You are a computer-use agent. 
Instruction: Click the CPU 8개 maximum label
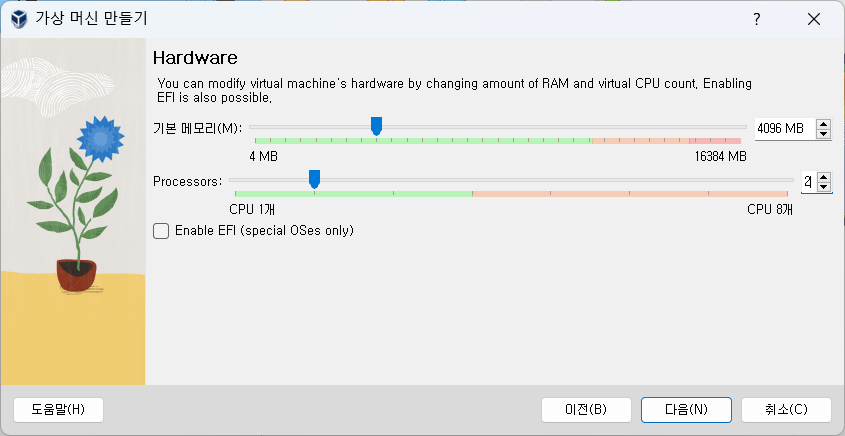click(770, 210)
